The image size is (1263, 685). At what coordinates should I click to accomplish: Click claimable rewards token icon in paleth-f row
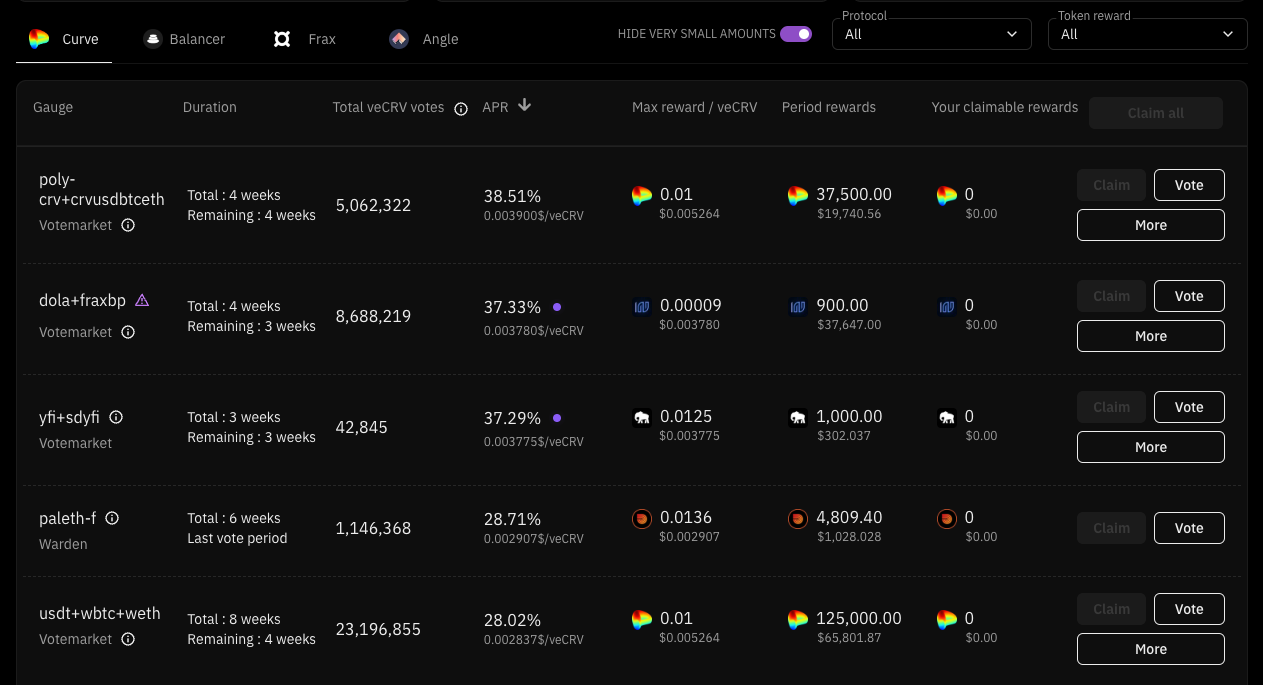[947, 519]
